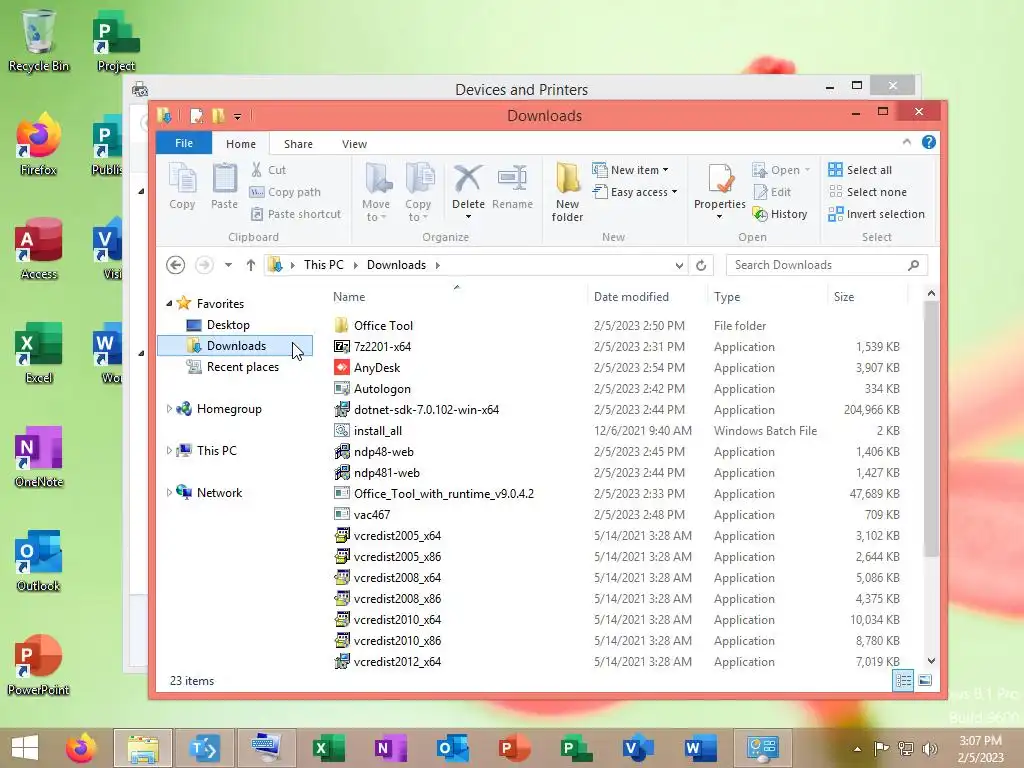Click the Devices and Printers title bar

pyautogui.click(x=521, y=88)
